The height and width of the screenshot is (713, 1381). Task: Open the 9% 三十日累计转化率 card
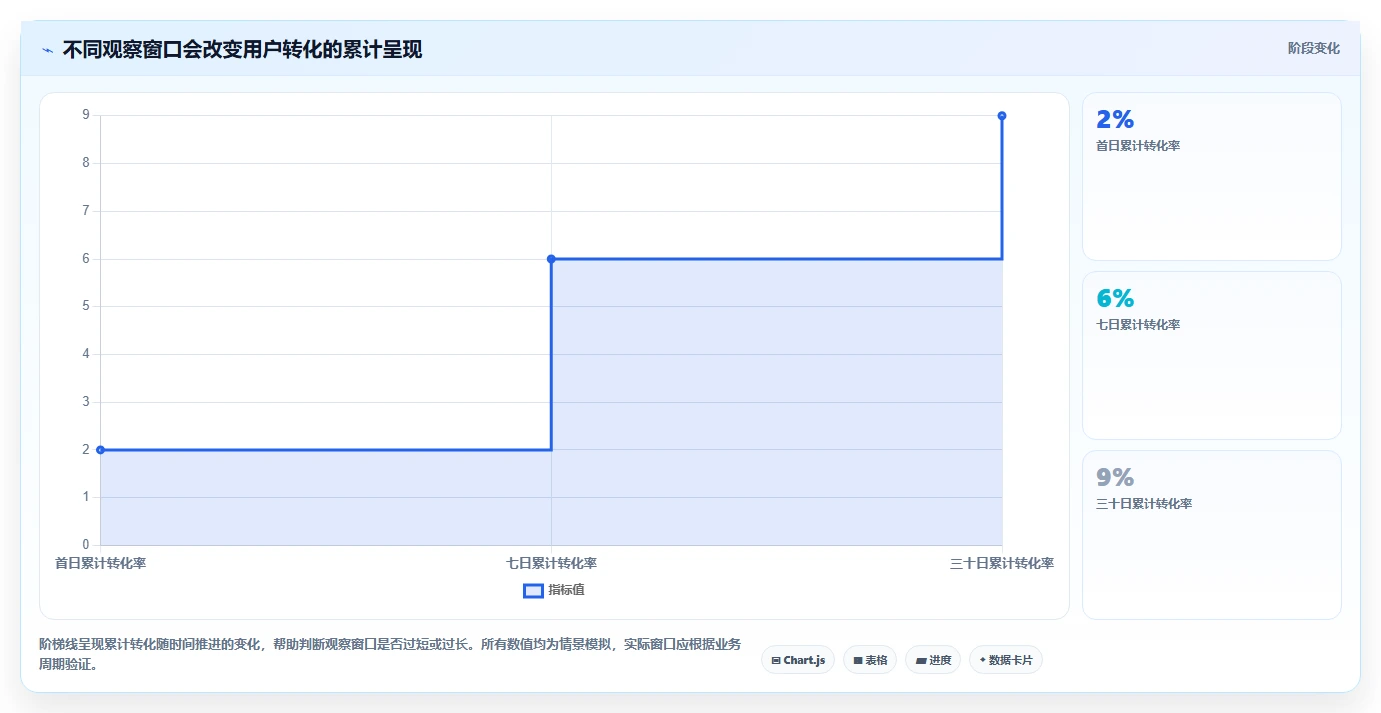[1212, 535]
